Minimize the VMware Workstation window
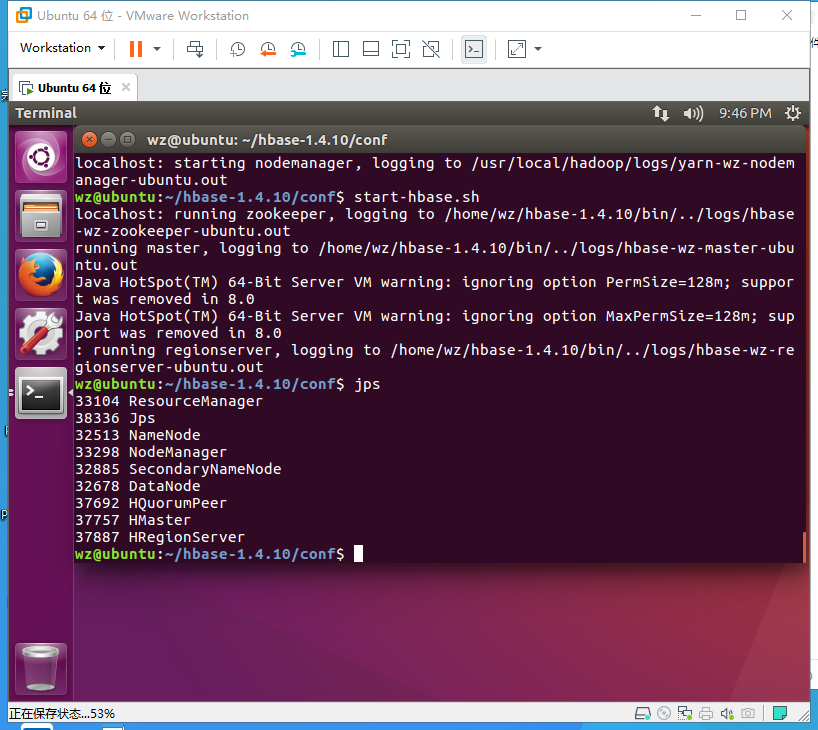Viewport: 818px width, 730px height. pos(695,15)
